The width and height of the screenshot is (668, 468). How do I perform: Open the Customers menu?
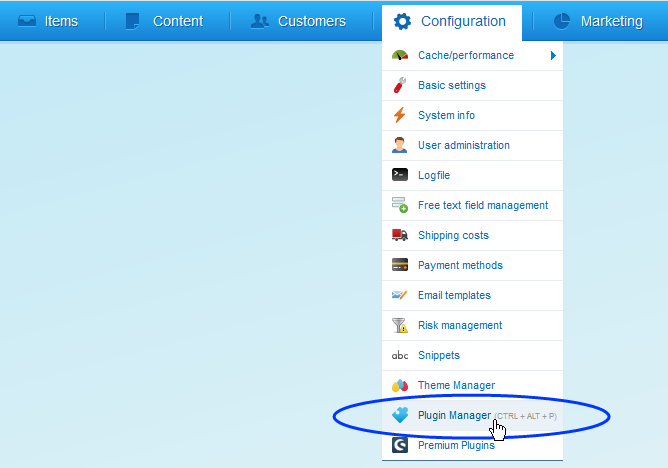(x=299, y=21)
